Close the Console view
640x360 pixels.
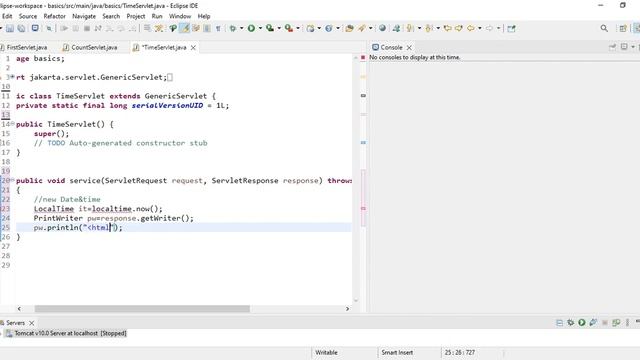pos(409,48)
